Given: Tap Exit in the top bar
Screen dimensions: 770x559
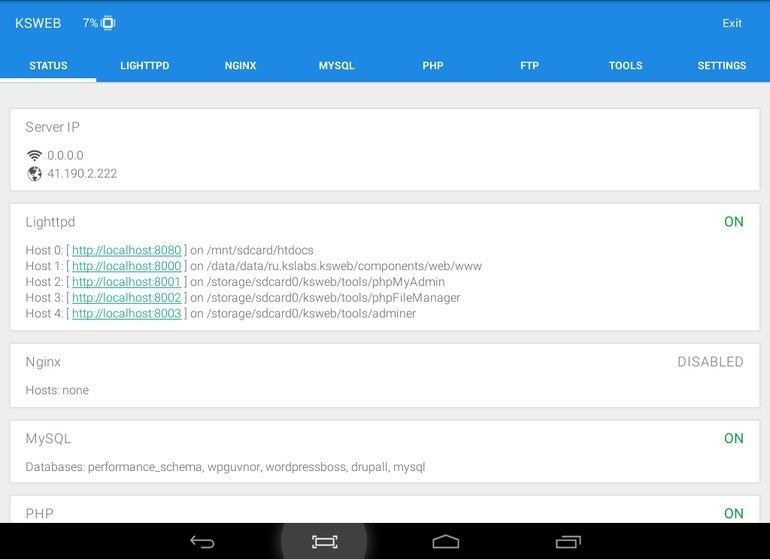Looking at the screenshot, I should pos(732,23).
